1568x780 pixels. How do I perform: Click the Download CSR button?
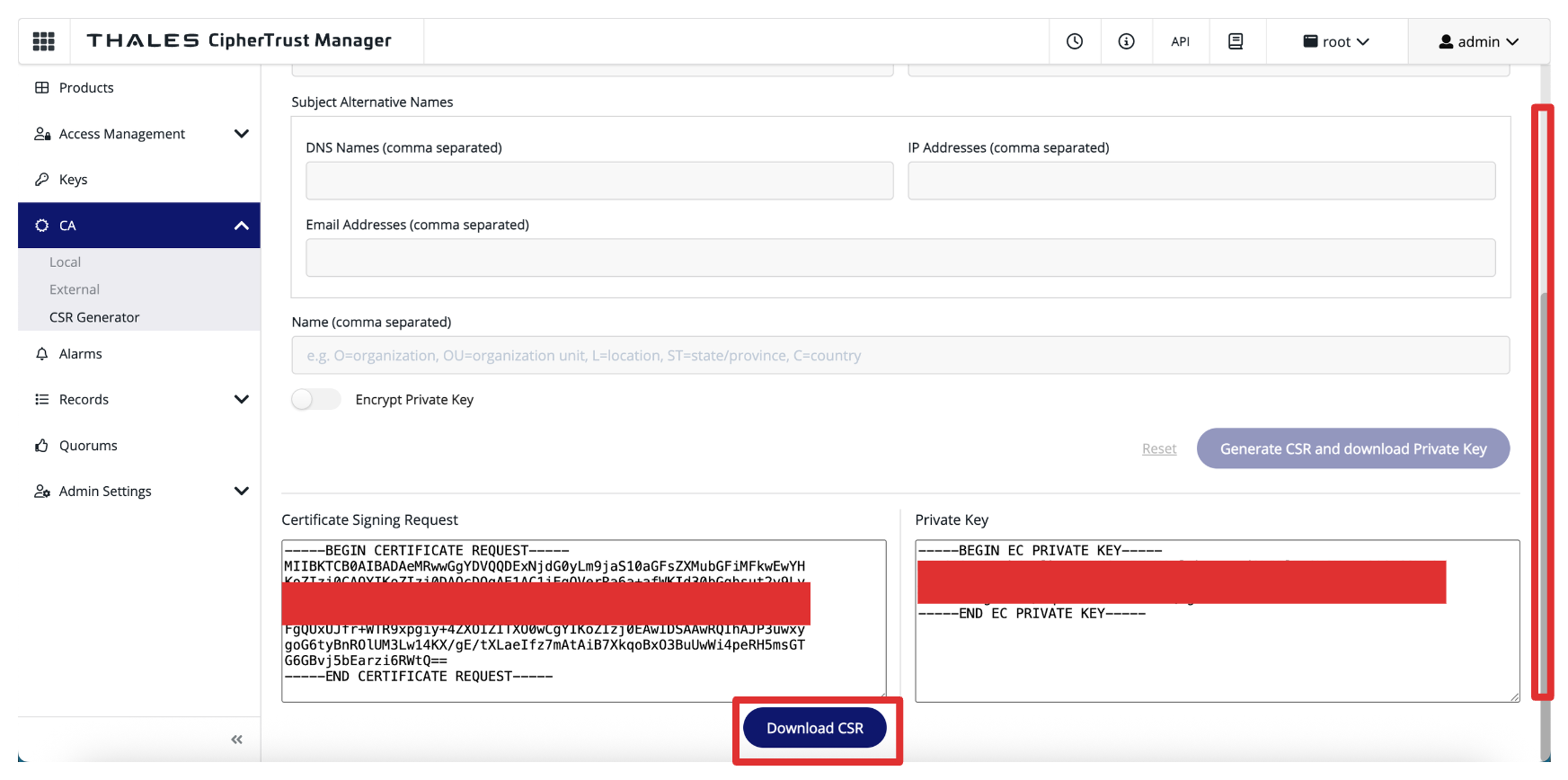click(x=814, y=728)
